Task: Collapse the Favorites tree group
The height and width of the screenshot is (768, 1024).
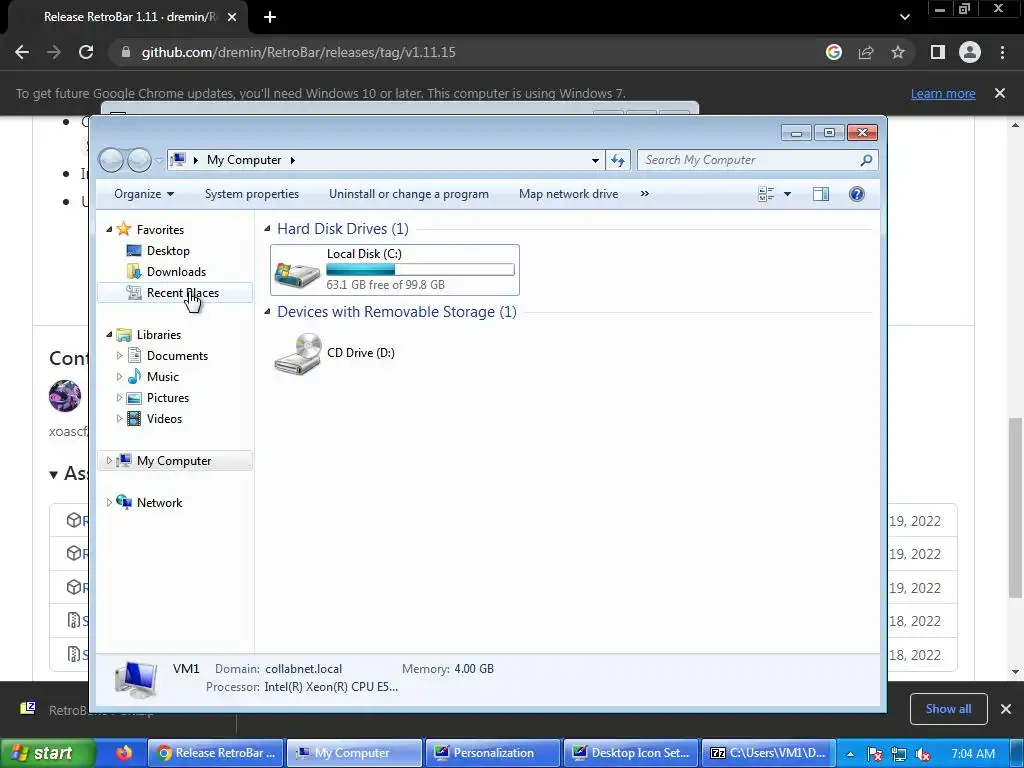Action: (x=109, y=229)
